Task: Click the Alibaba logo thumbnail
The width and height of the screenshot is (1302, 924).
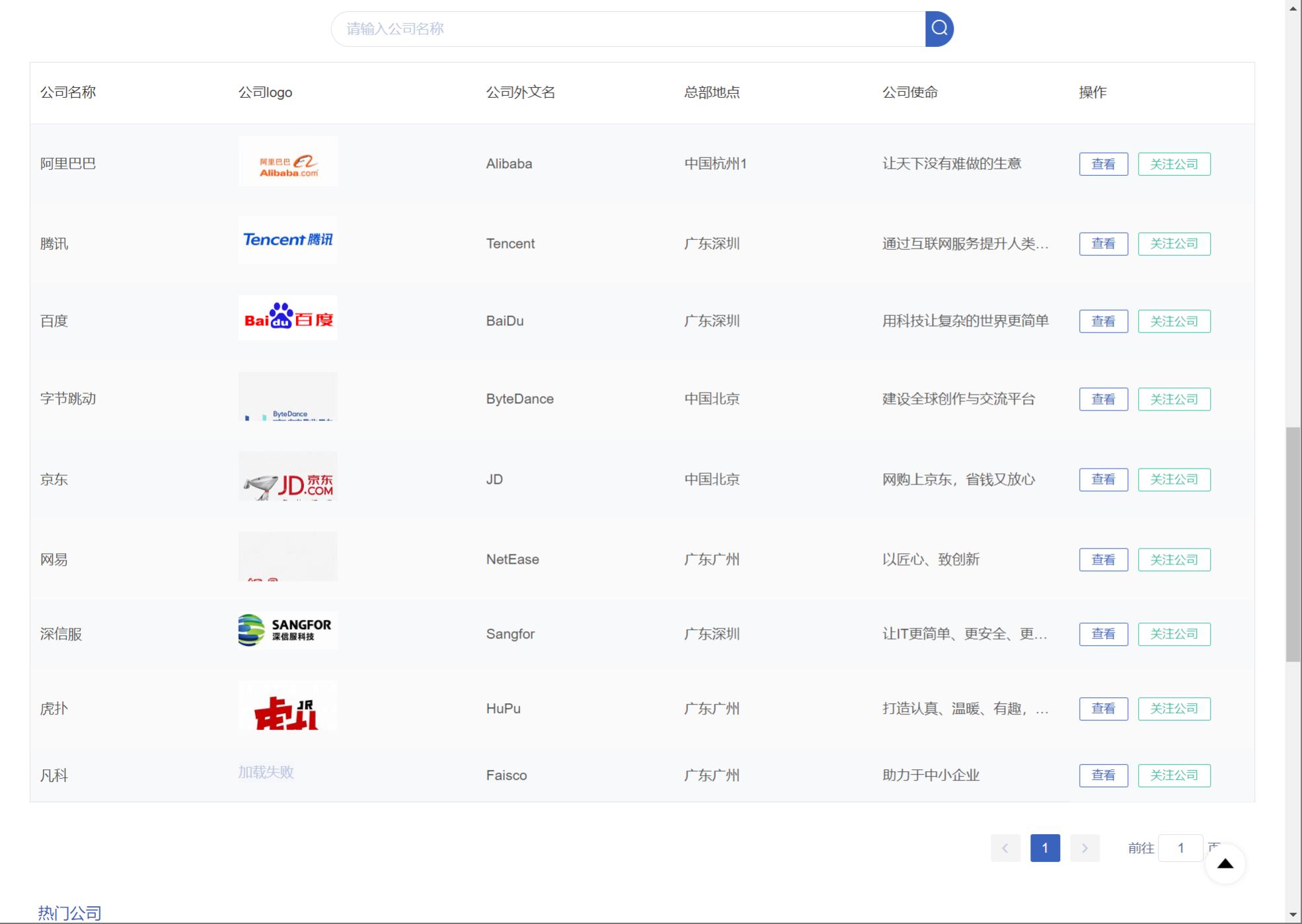Action: tap(287, 162)
